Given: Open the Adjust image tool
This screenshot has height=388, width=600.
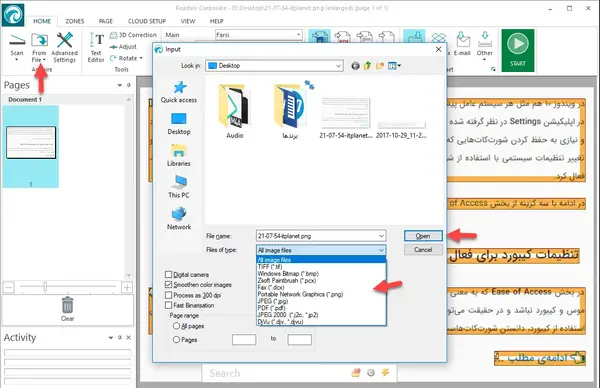Looking at the screenshot, I should (123, 47).
